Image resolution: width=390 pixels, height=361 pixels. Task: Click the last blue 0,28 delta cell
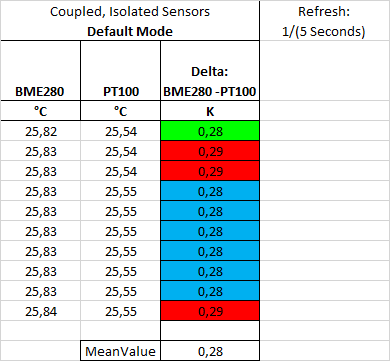coord(210,291)
